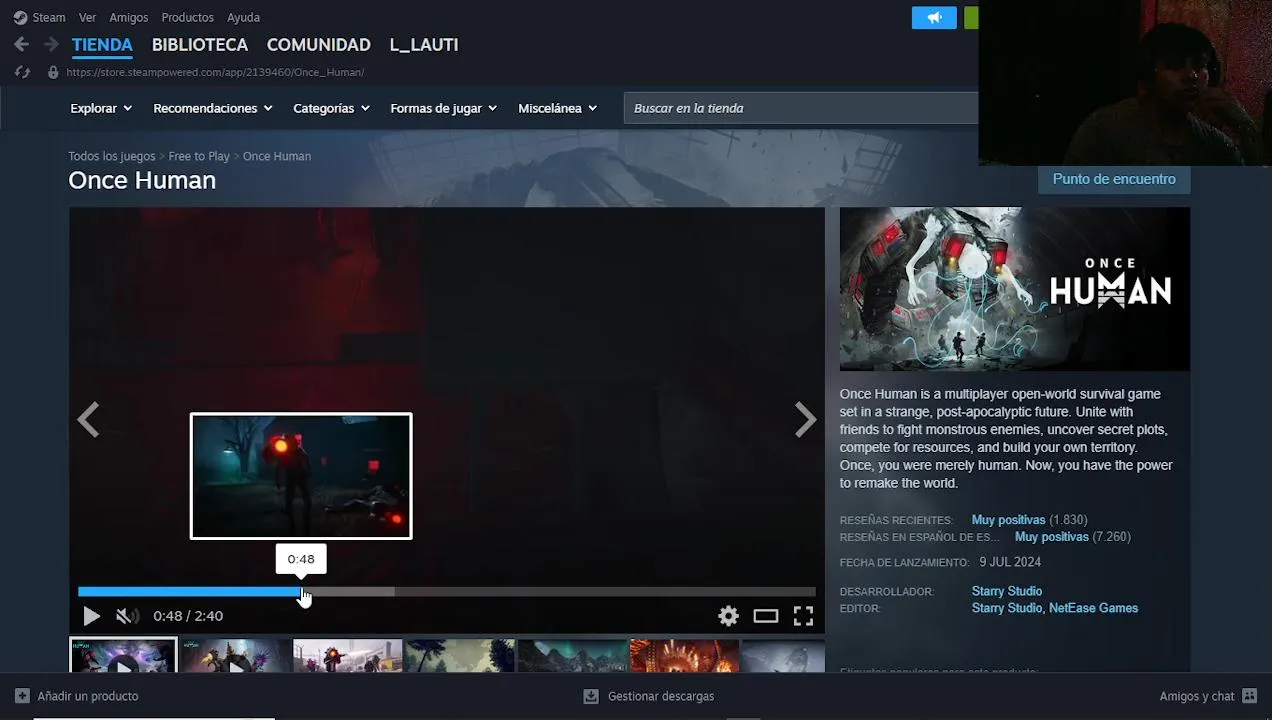Open the L_LAUTI profile tab
Viewport: 1272px width, 720px height.
pyautogui.click(x=424, y=45)
